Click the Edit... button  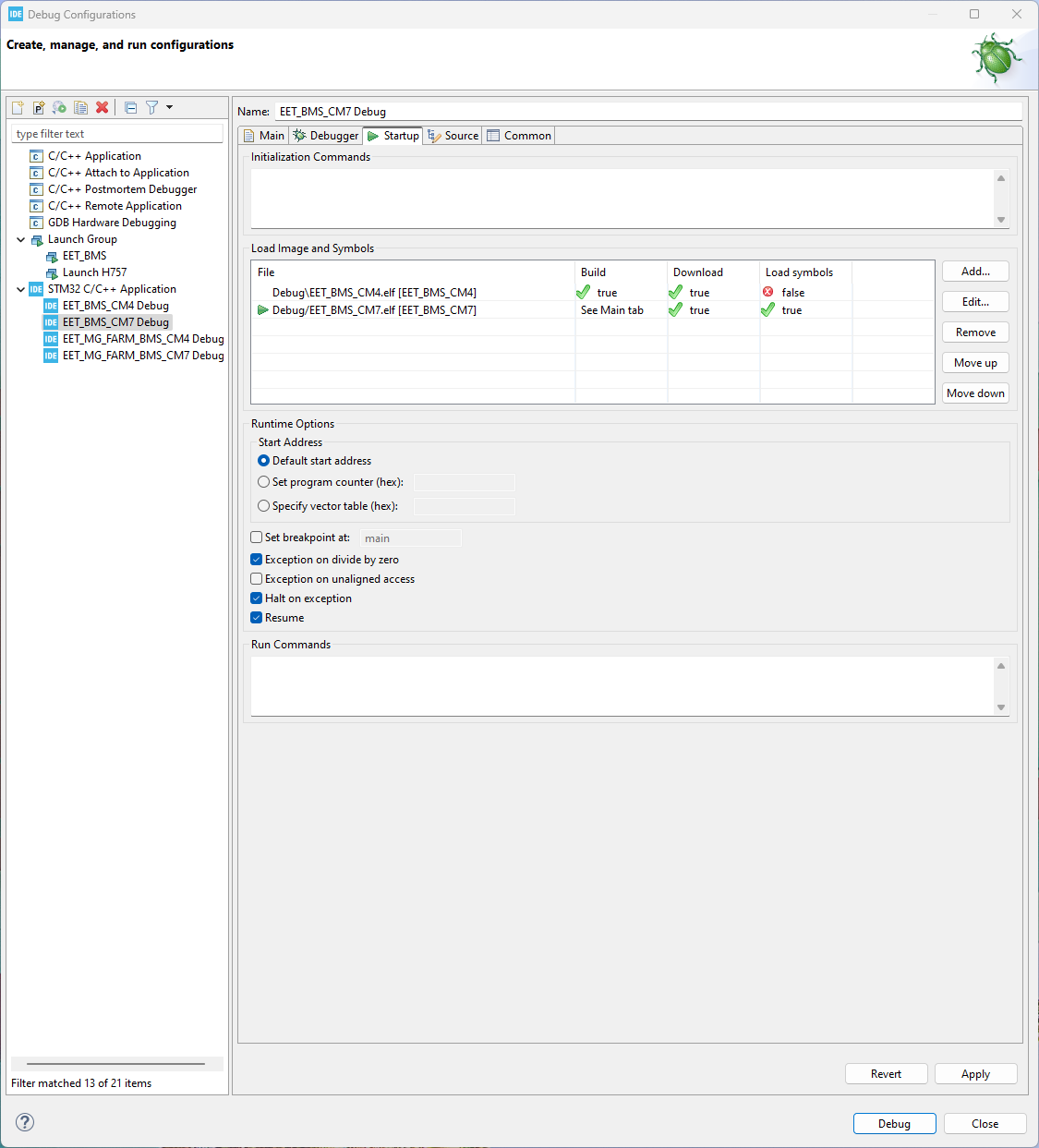coord(975,302)
